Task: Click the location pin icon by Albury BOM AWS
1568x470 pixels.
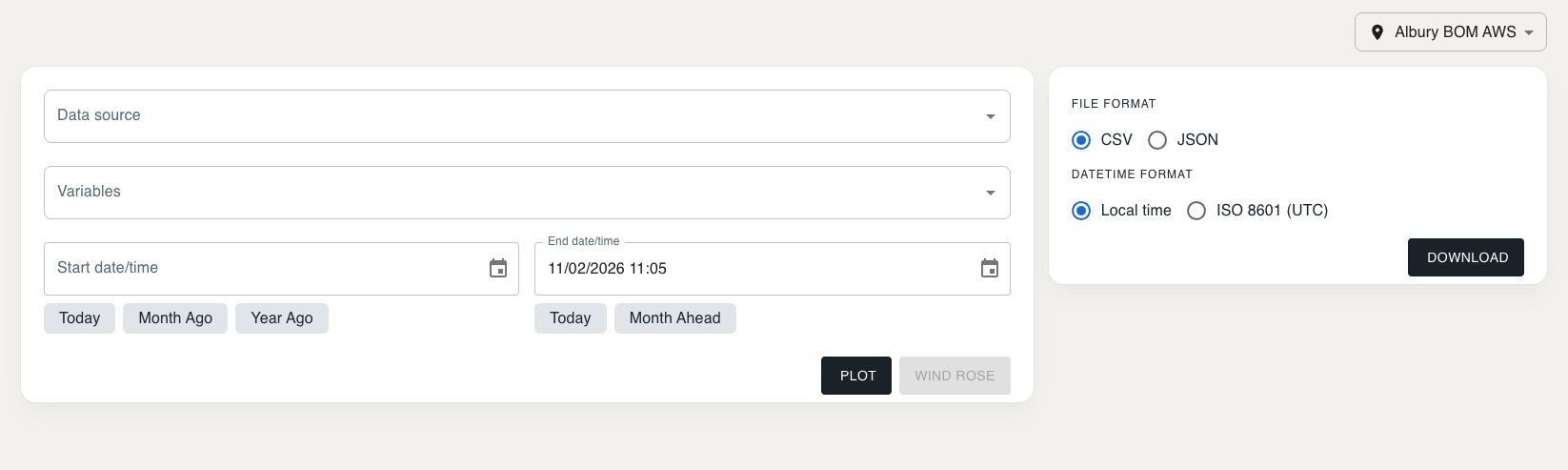Action: click(x=1377, y=32)
